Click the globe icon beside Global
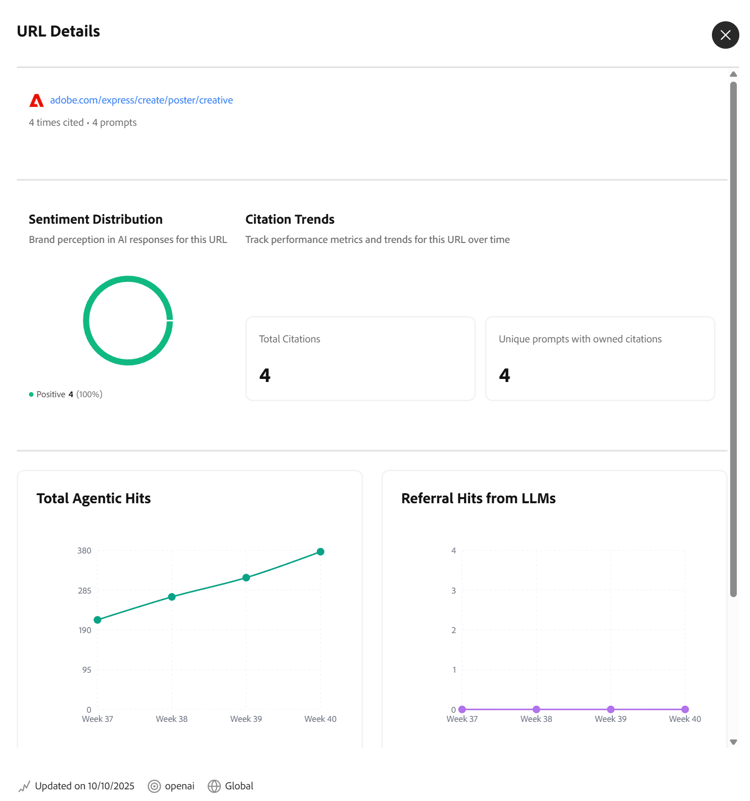 214,786
